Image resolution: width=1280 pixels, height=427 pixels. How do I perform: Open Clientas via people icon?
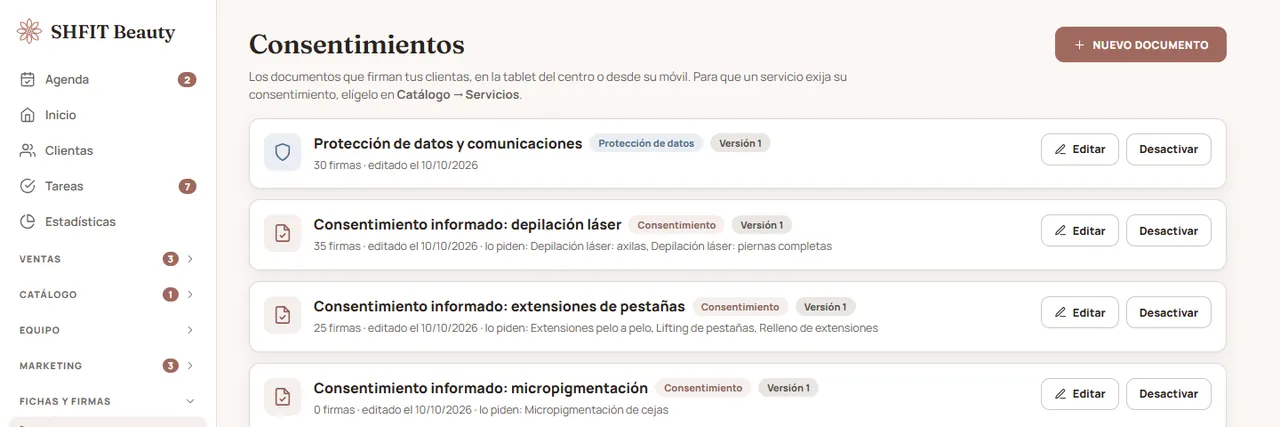click(x=28, y=151)
